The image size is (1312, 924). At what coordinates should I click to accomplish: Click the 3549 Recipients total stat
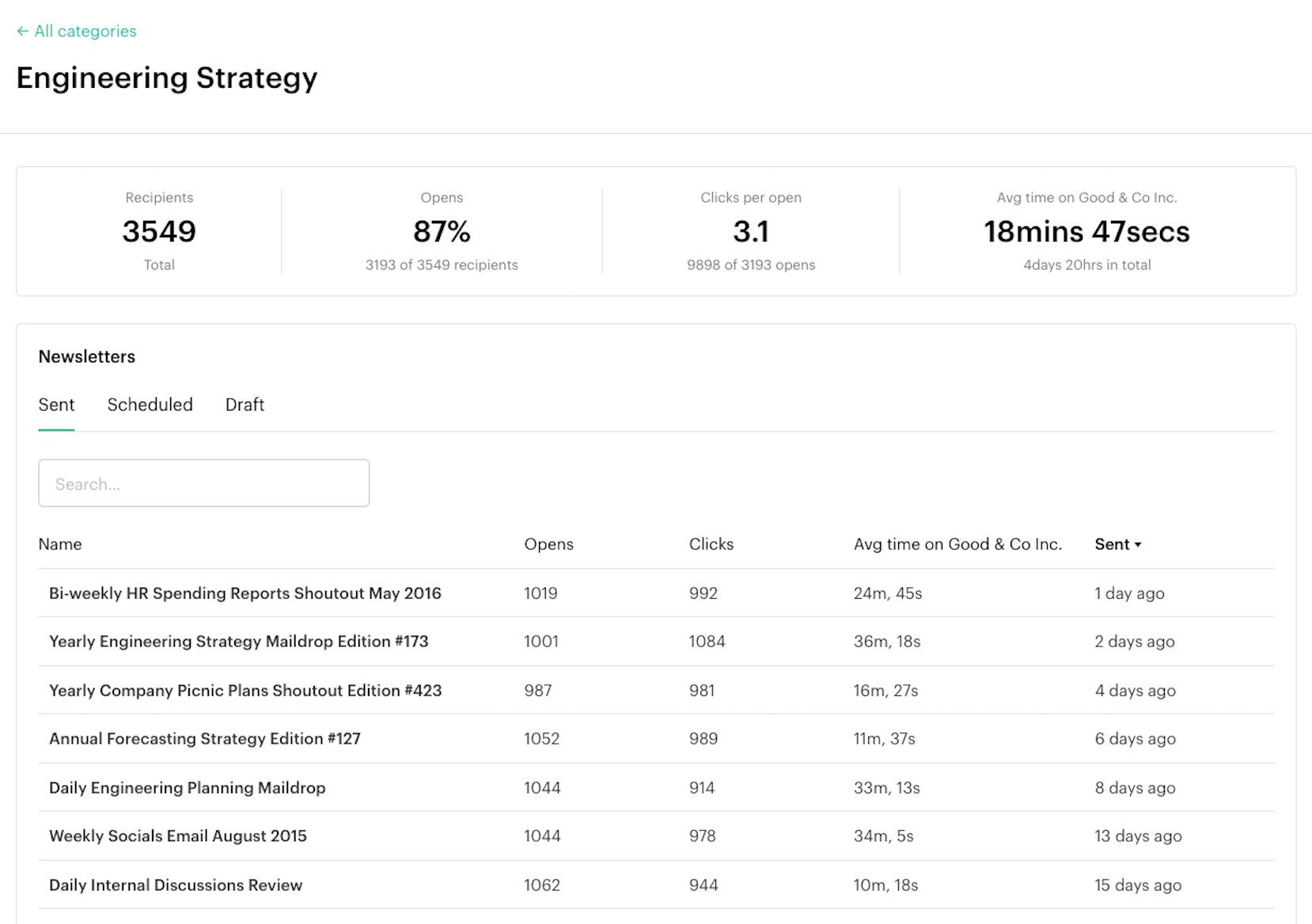159,232
